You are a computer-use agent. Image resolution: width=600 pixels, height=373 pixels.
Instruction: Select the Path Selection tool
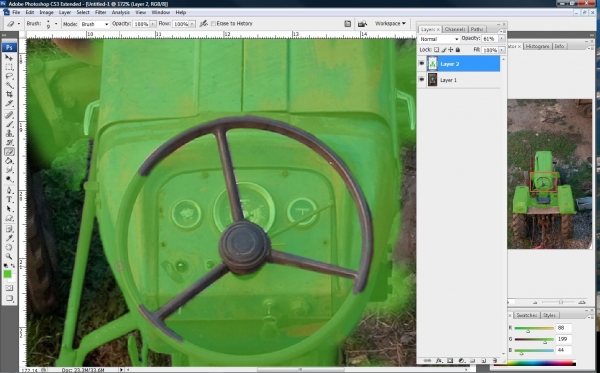9,209
